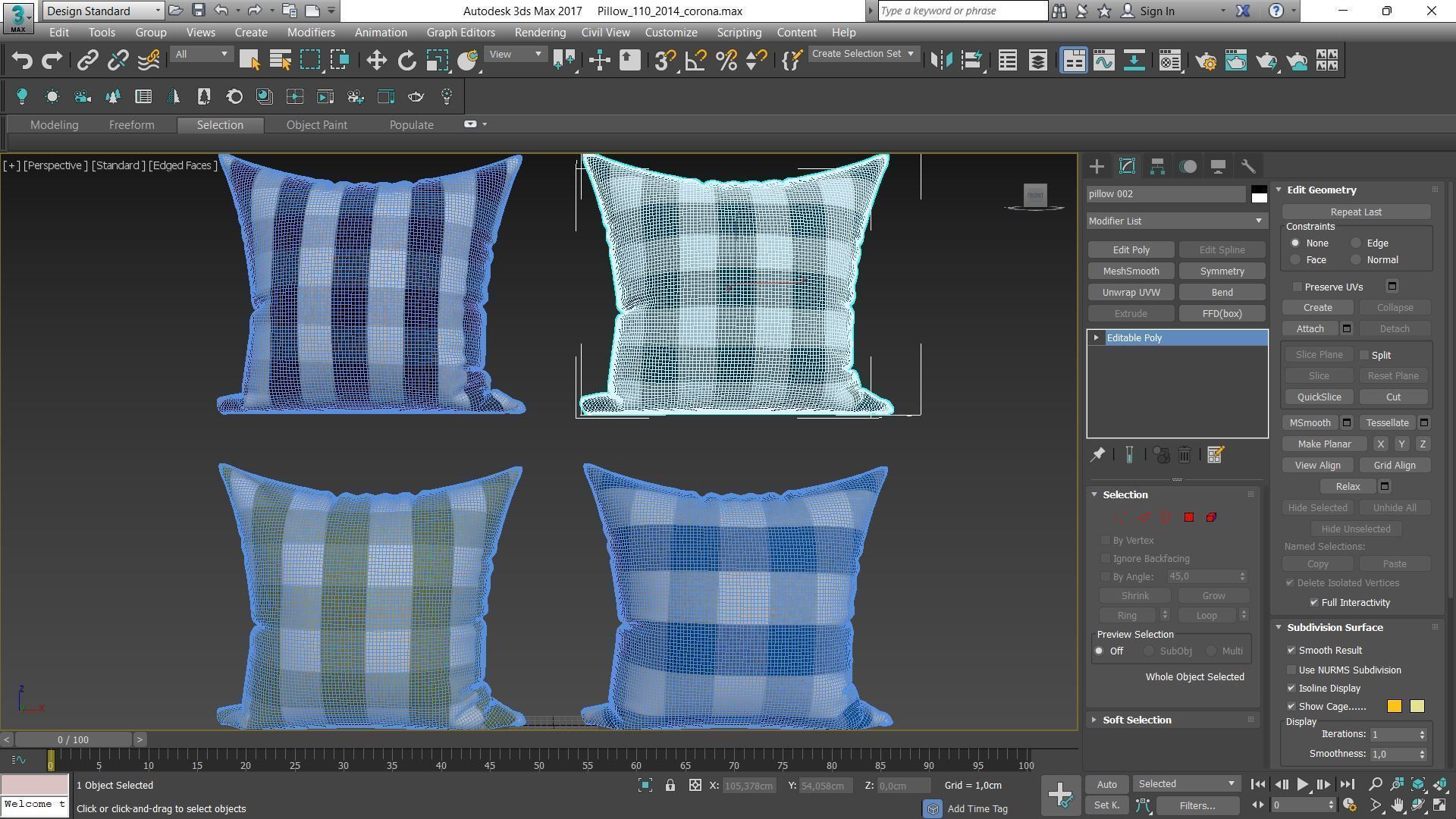Open the selection filter All dropdown
The image size is (1456, 819).
[x=201, y=54]
